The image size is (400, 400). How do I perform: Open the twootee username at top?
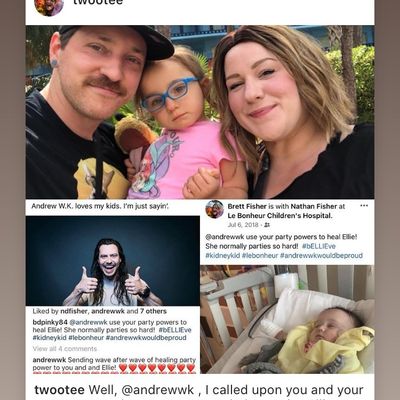coord(98,3)
